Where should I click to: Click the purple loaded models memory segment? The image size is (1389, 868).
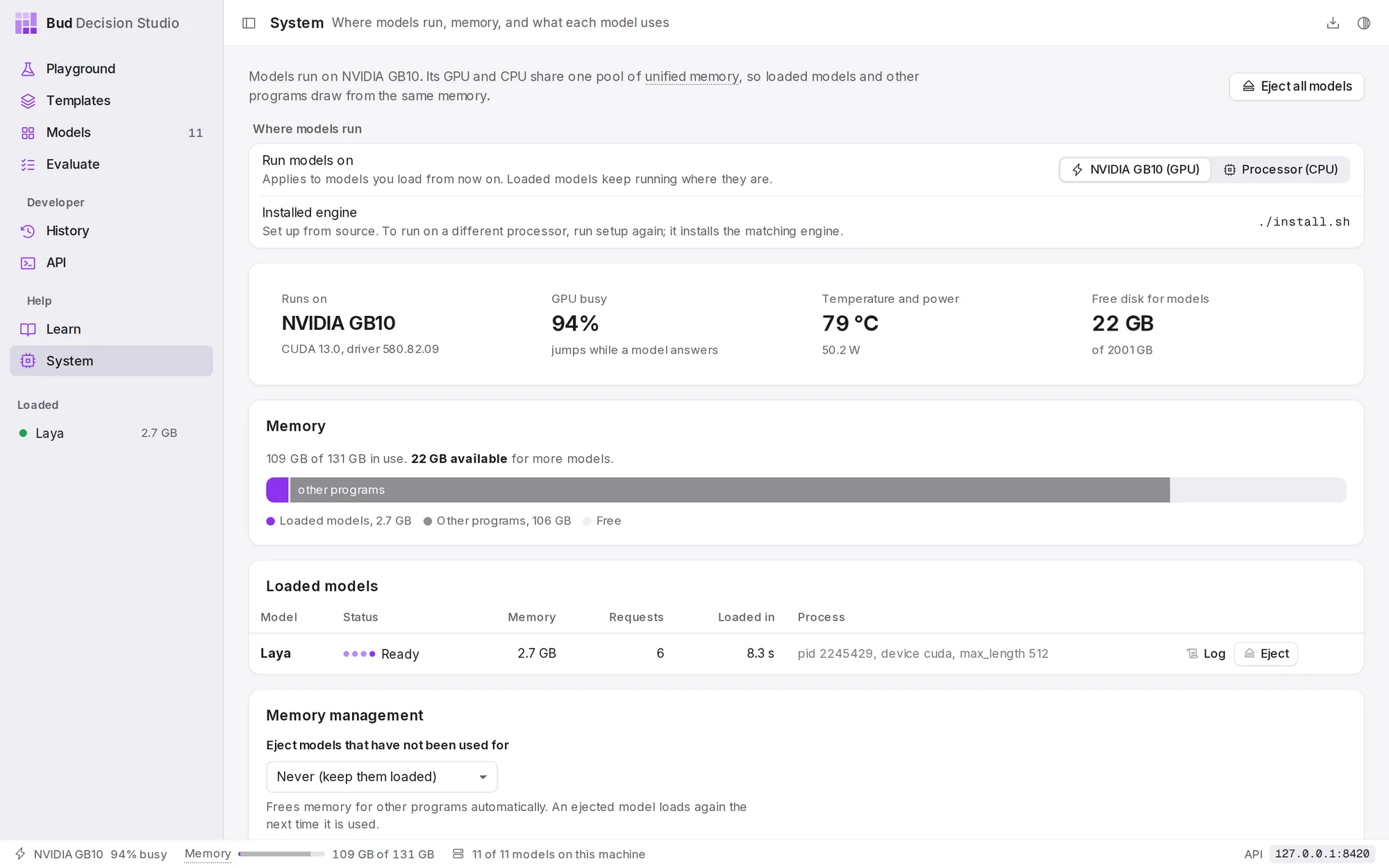click(x=277, y=490)
